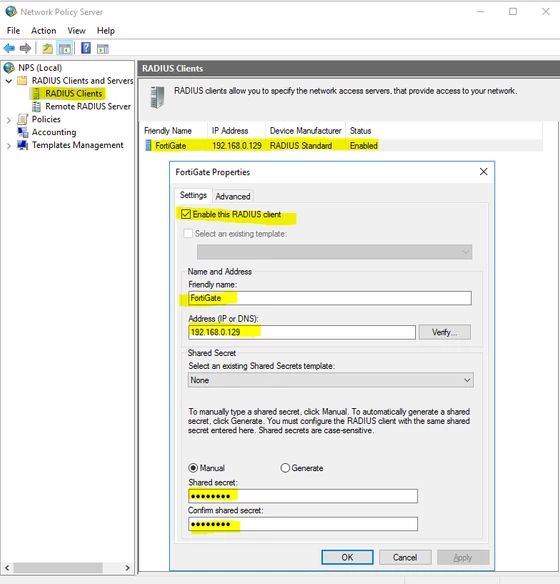560x584 pixels.
Task: Check Select an existing template box
Action: pos(188,234)
